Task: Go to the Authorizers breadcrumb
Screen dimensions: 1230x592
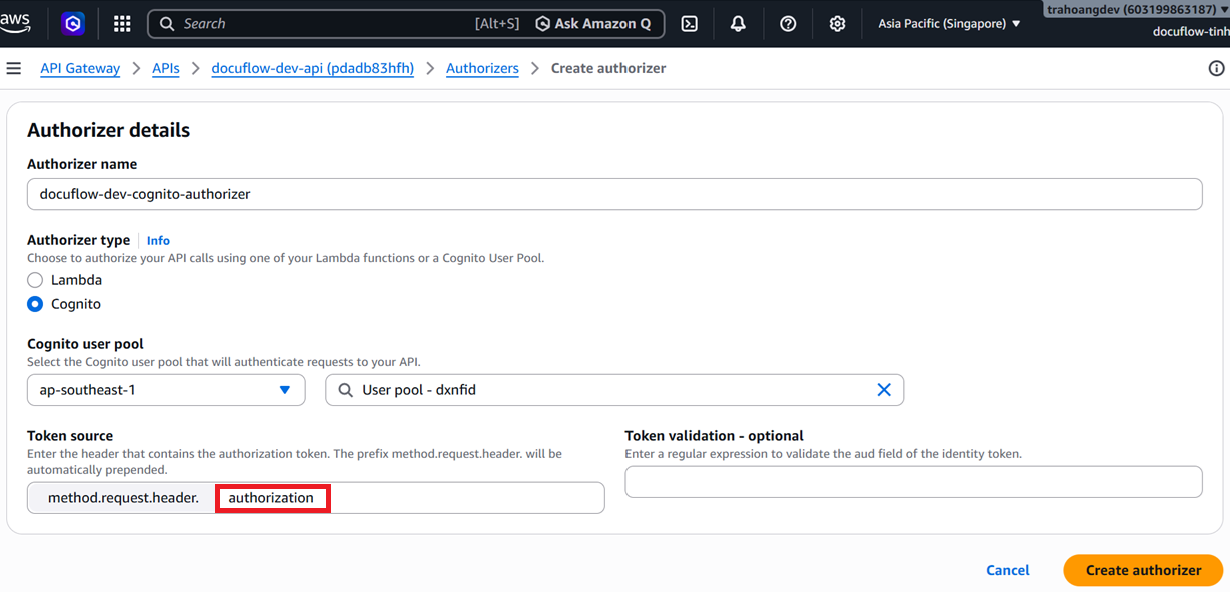Action: tap(482, 68)
